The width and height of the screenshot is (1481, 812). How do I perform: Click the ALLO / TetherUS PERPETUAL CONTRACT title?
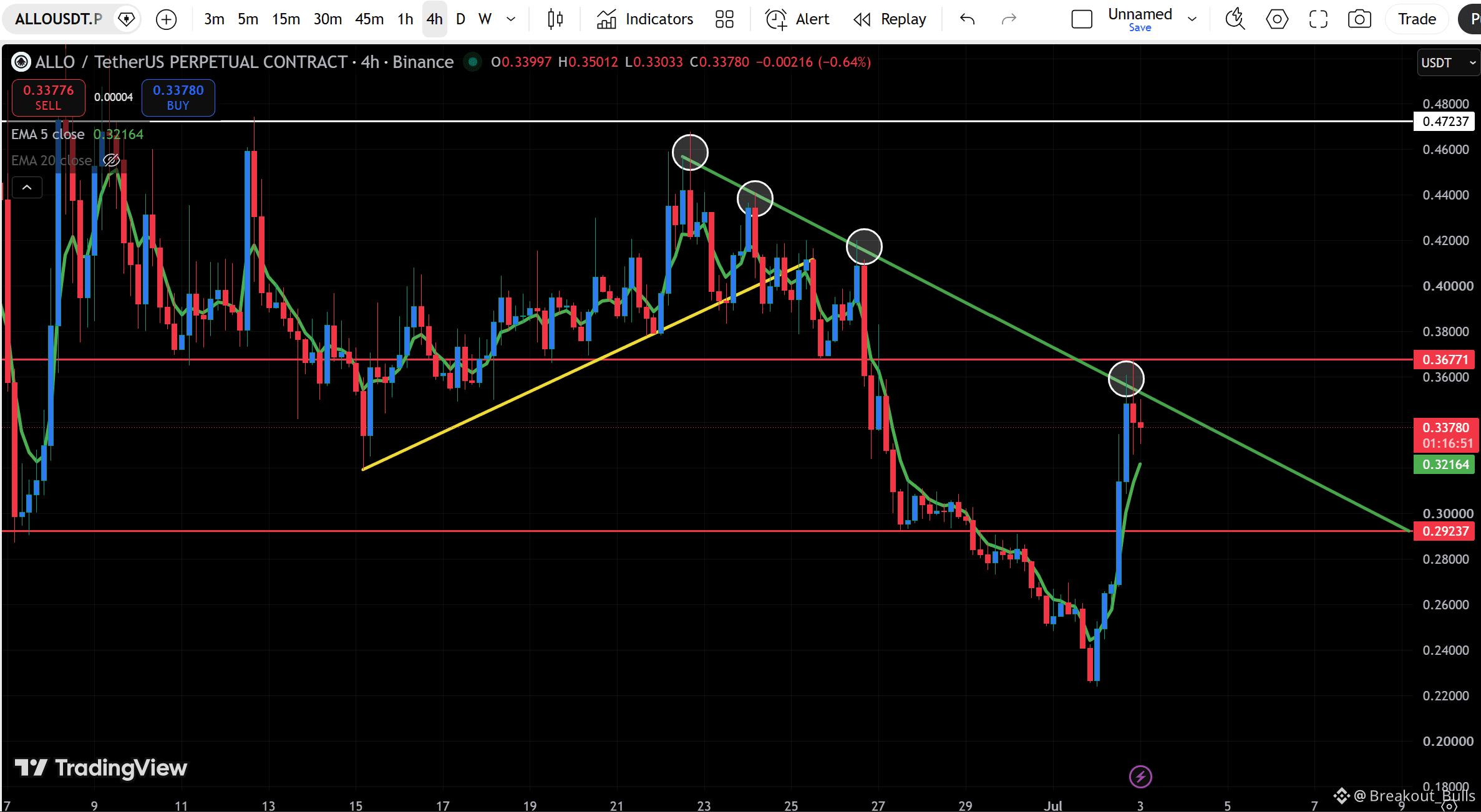click(191, 62)
